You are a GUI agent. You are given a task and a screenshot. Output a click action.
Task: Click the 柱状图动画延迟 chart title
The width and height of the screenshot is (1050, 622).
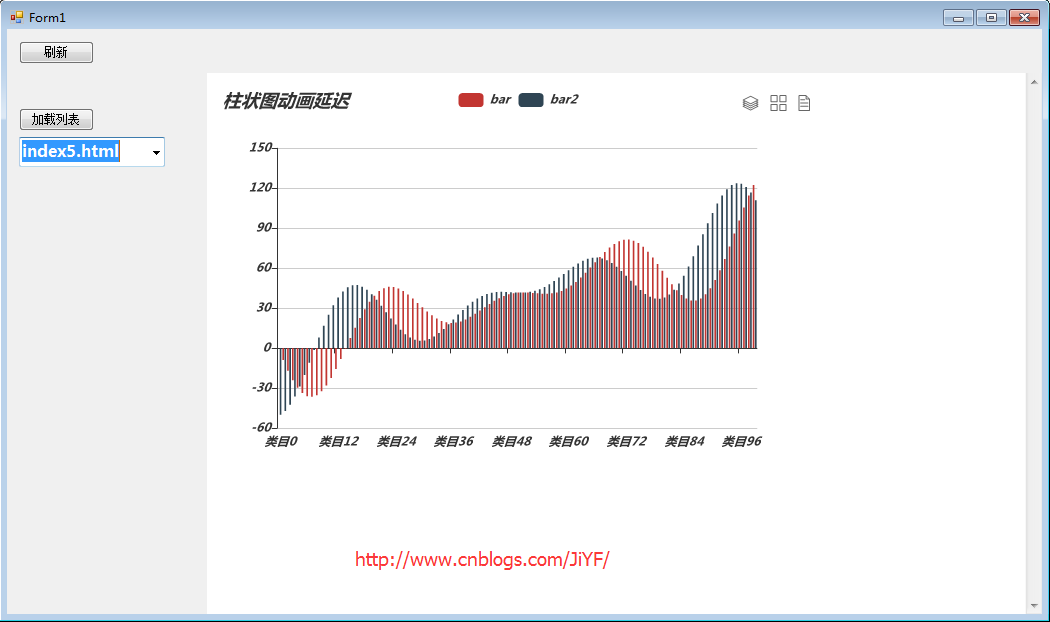287,101
